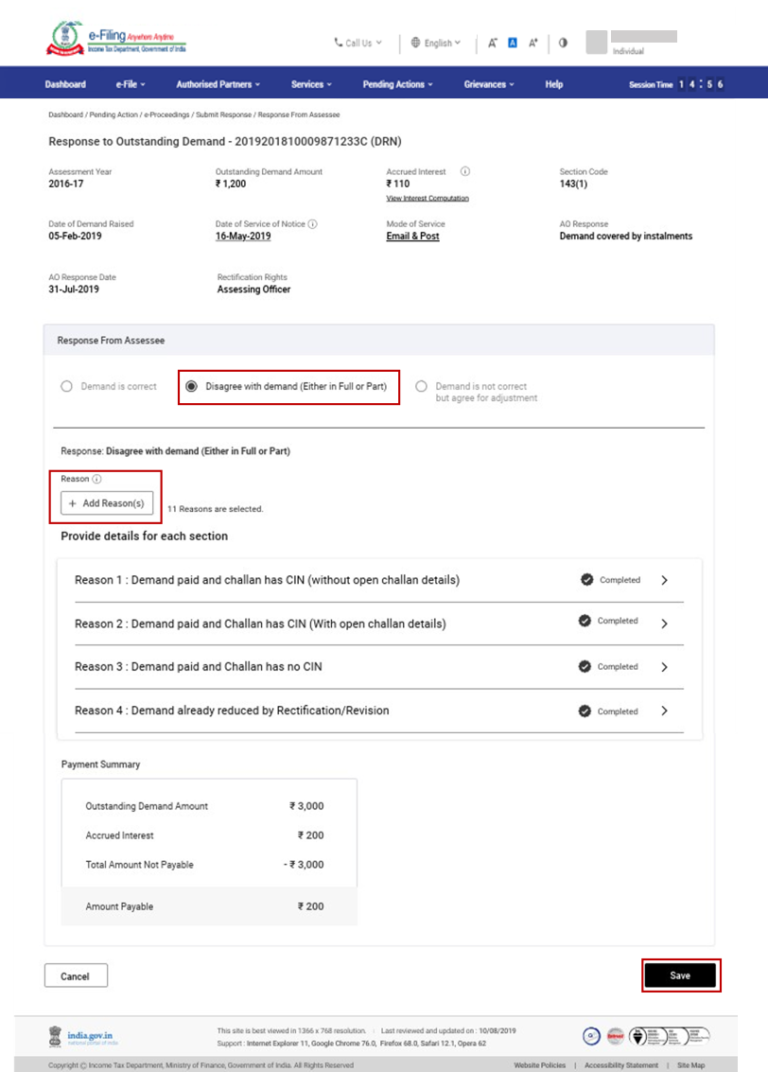768x1072 pixels.
Task: Click the increase font size icon
Action: (x=532, y=42)
